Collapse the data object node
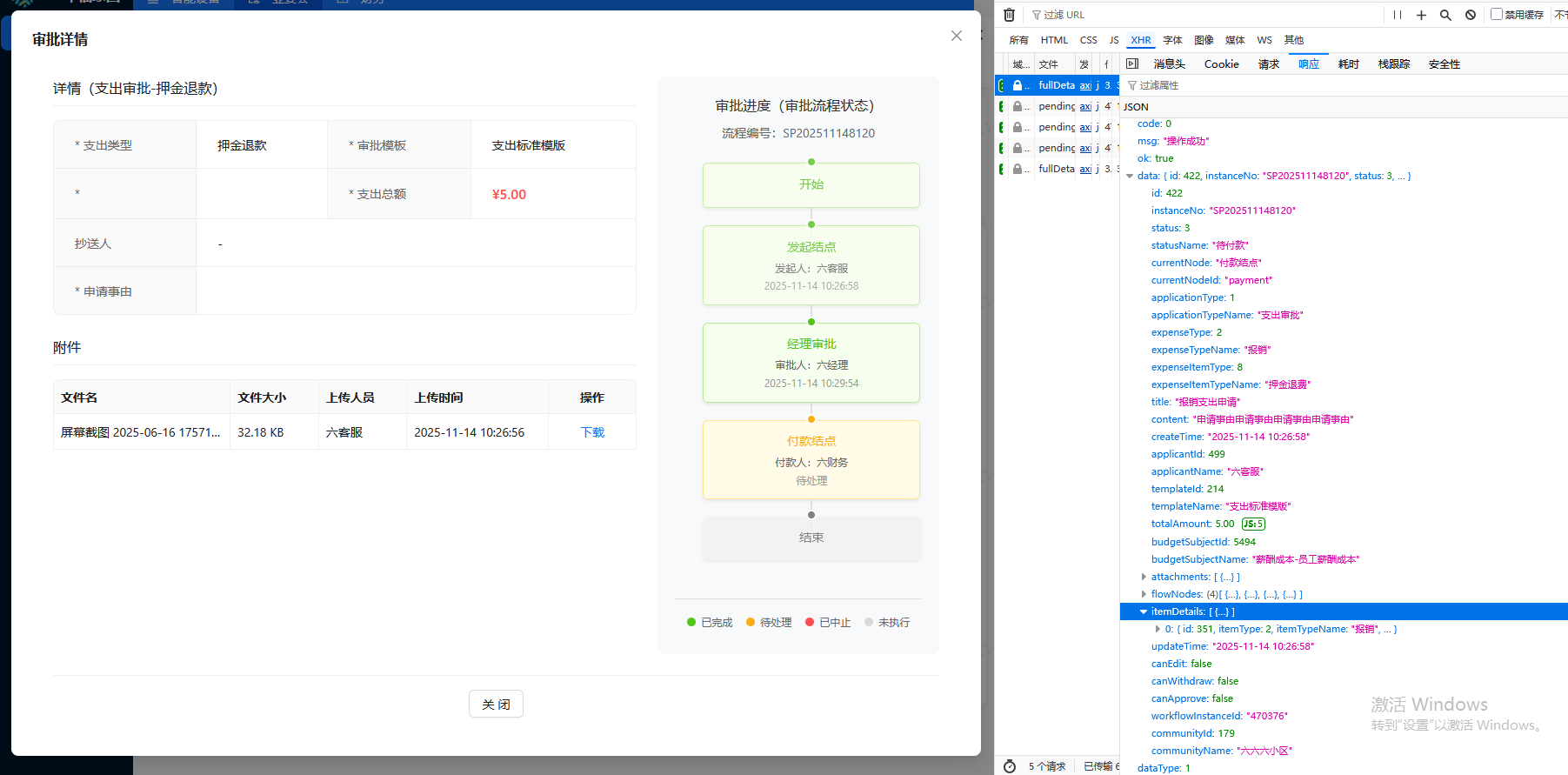1568x775 pixels. 1130,176
